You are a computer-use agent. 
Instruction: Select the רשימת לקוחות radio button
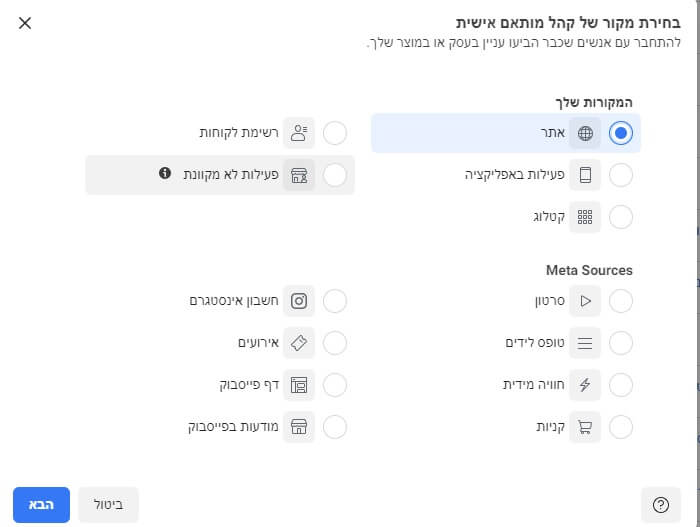pyautogui.click(x=335, y=132)
